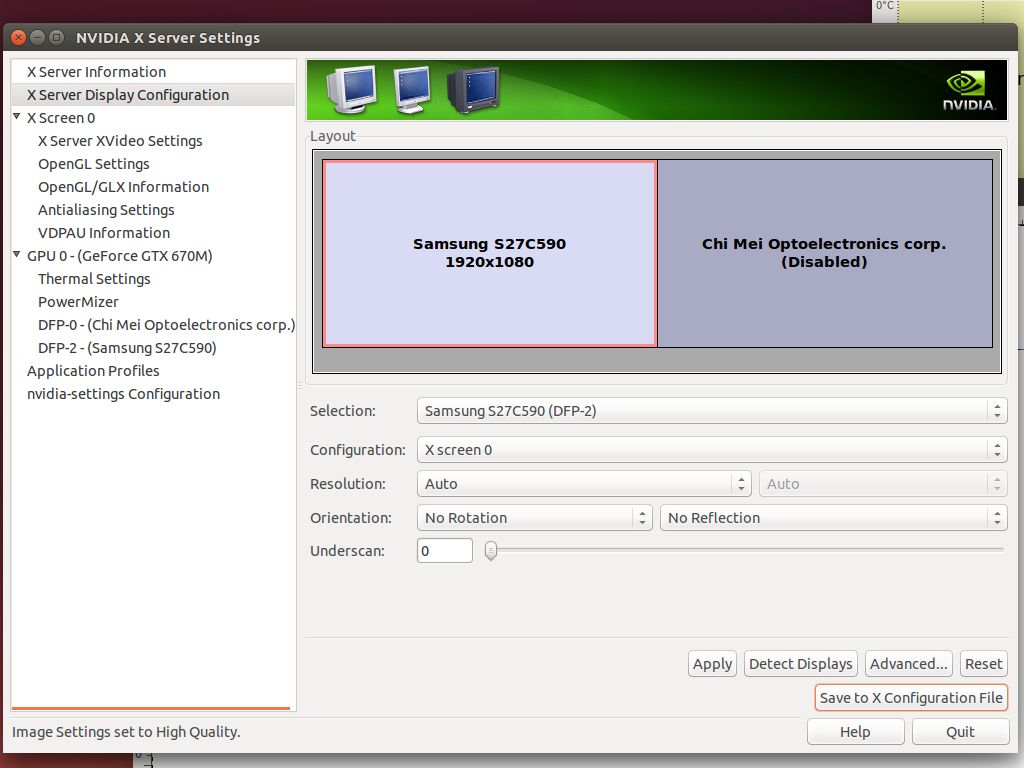Open OpenGL Settings page
The image size is (1024, 768).
tap(93, 164)
